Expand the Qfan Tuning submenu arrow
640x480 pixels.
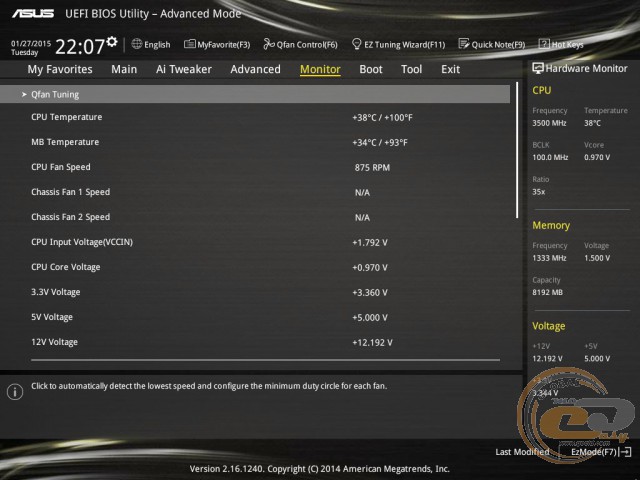click(x=24, y=94)
